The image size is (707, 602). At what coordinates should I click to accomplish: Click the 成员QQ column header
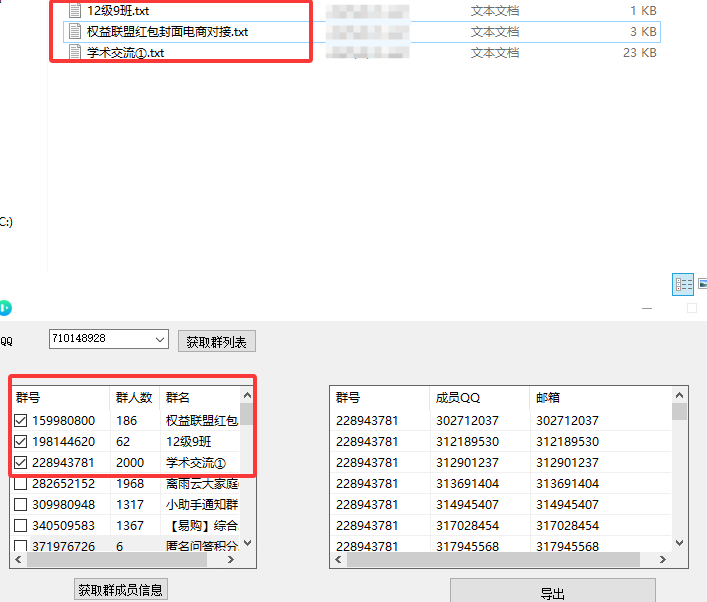coord(458,397)
